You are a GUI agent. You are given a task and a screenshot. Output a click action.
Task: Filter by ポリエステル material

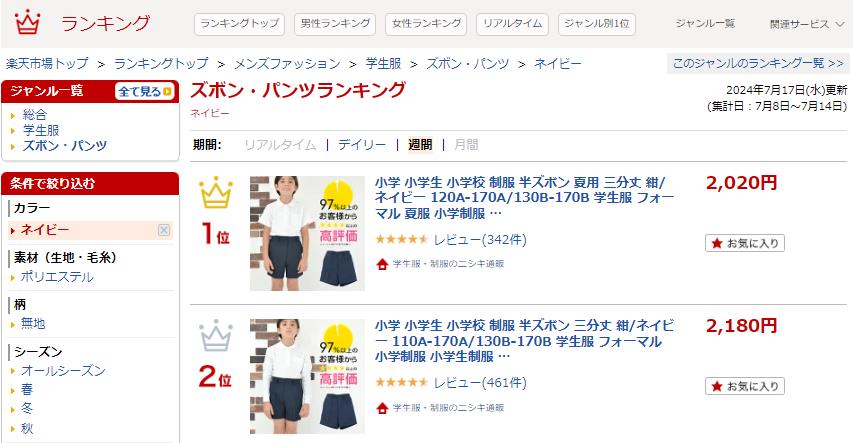coord(57,277)
